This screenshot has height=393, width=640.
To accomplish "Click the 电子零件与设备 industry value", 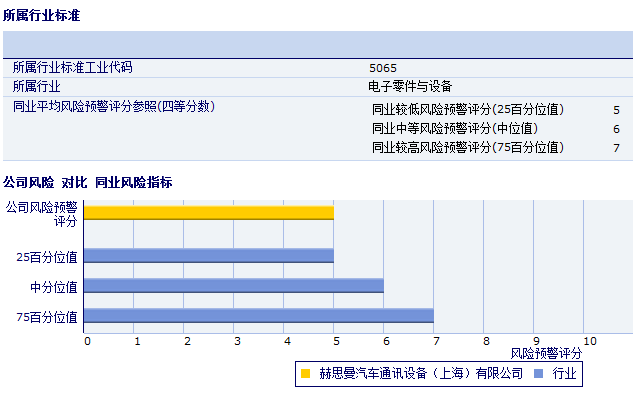I will point(410,87).
